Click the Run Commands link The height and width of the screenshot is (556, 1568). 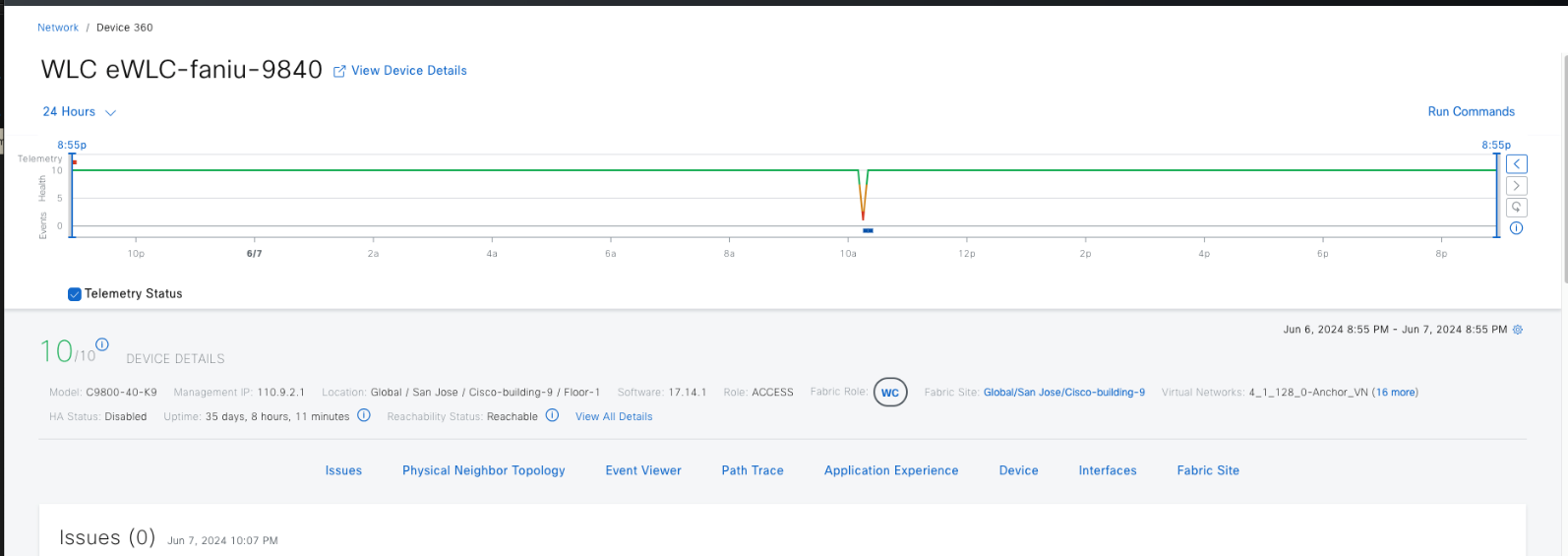click(x=1471, y=112)
